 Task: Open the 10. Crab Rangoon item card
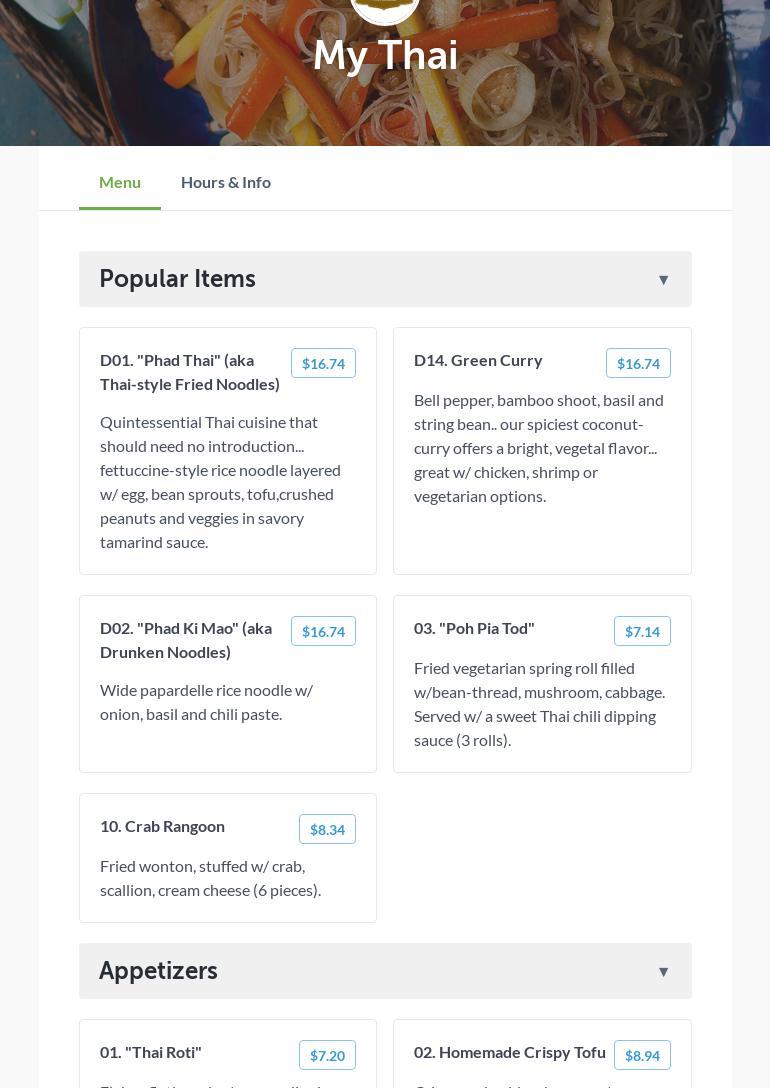point(228,858)
